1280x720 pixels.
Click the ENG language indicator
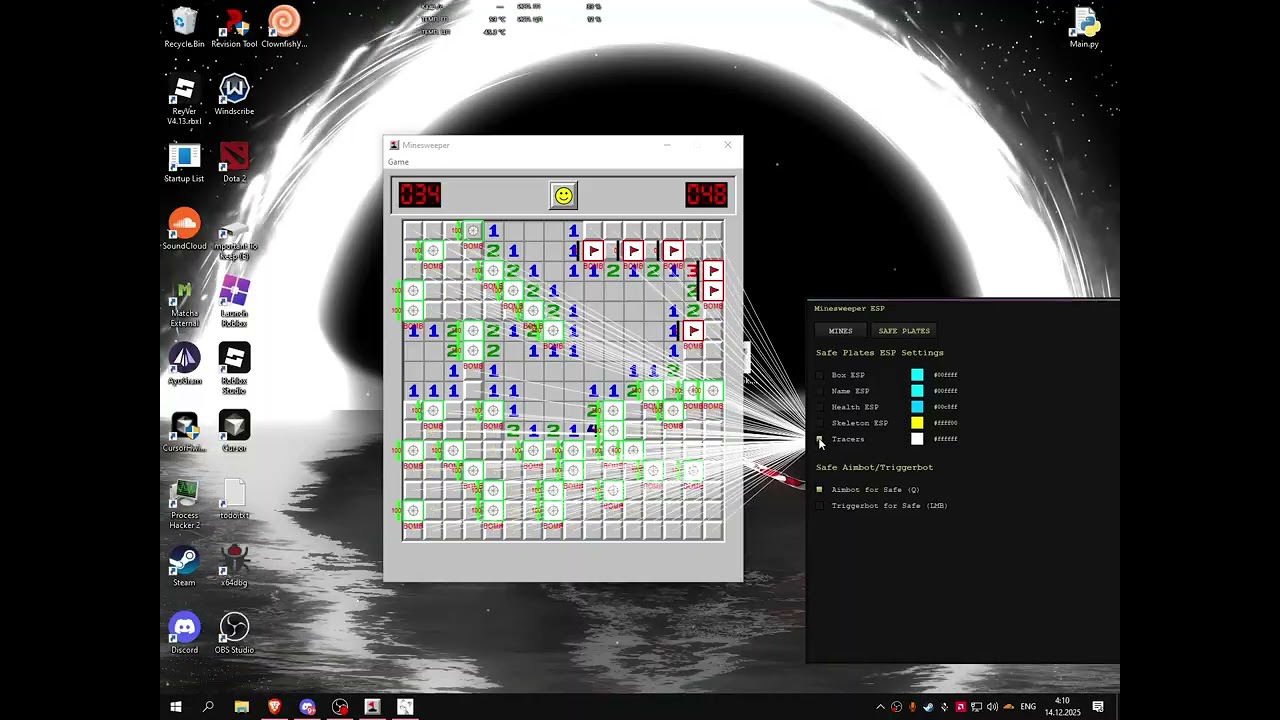point(1028,707)
